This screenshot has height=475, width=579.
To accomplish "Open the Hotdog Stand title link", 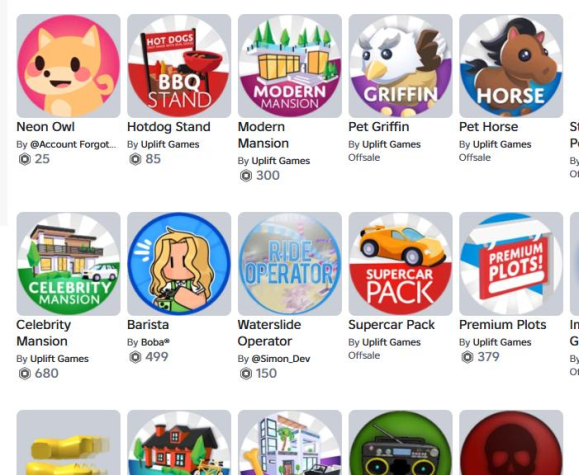I will (x=169, y=127).
